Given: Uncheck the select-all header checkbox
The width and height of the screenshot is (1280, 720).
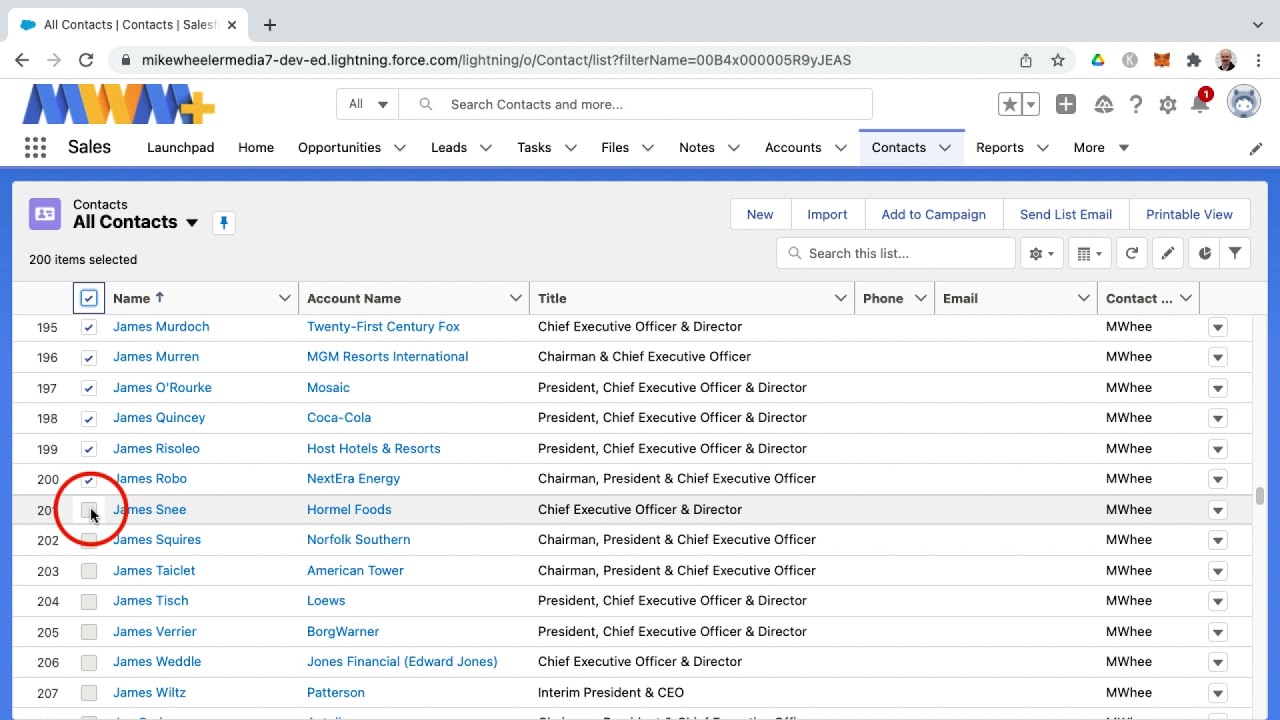Looking at the screenshot, I should (89, 298).
